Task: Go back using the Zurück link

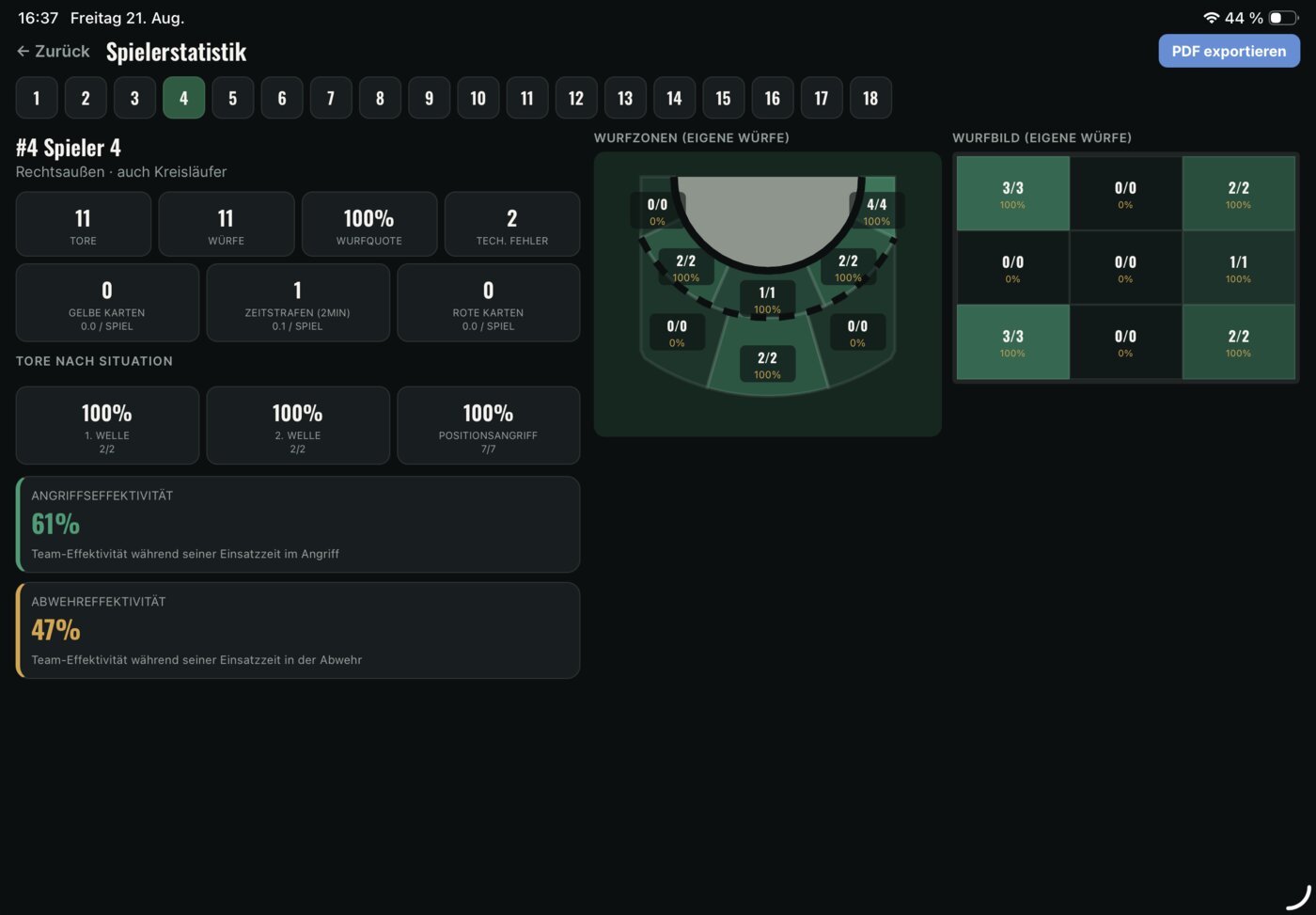Action: point(54,52)
